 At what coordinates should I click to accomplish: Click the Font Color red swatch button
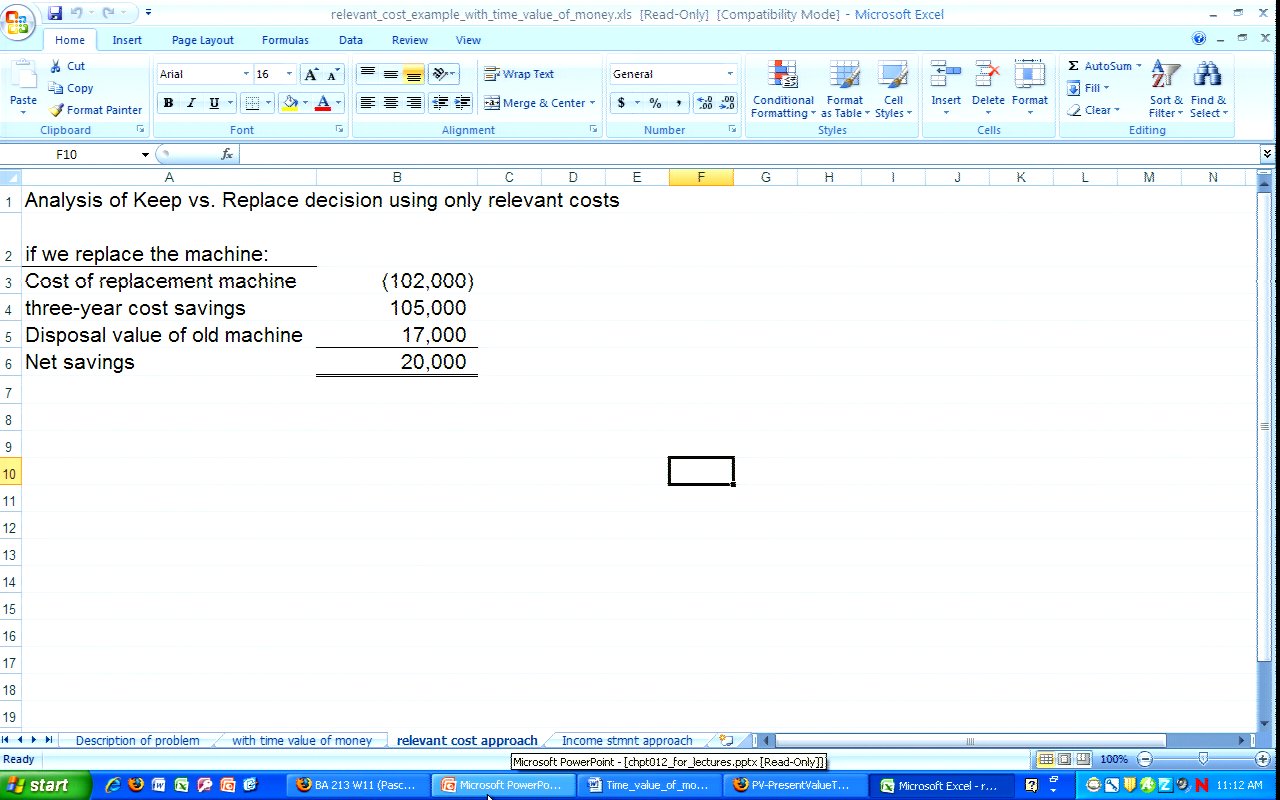322,103
